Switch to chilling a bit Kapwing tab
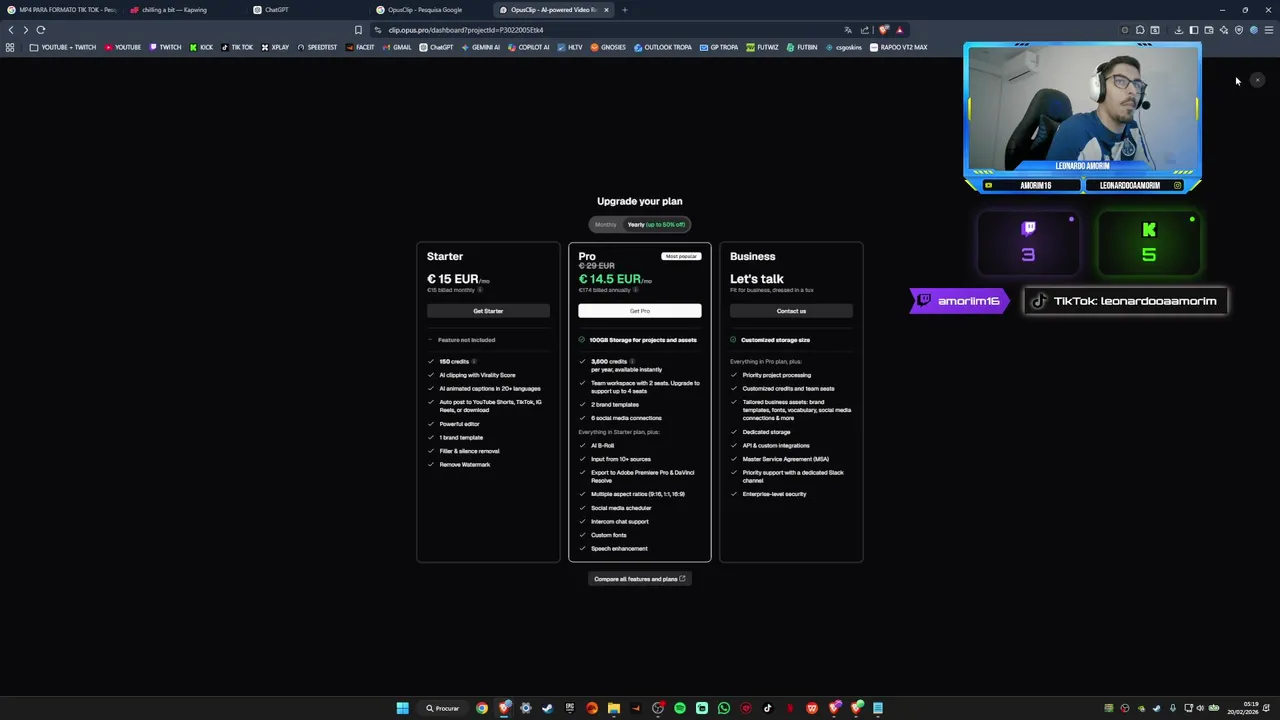Viewport: 1280px width, 720px height. tap(182, 10)
